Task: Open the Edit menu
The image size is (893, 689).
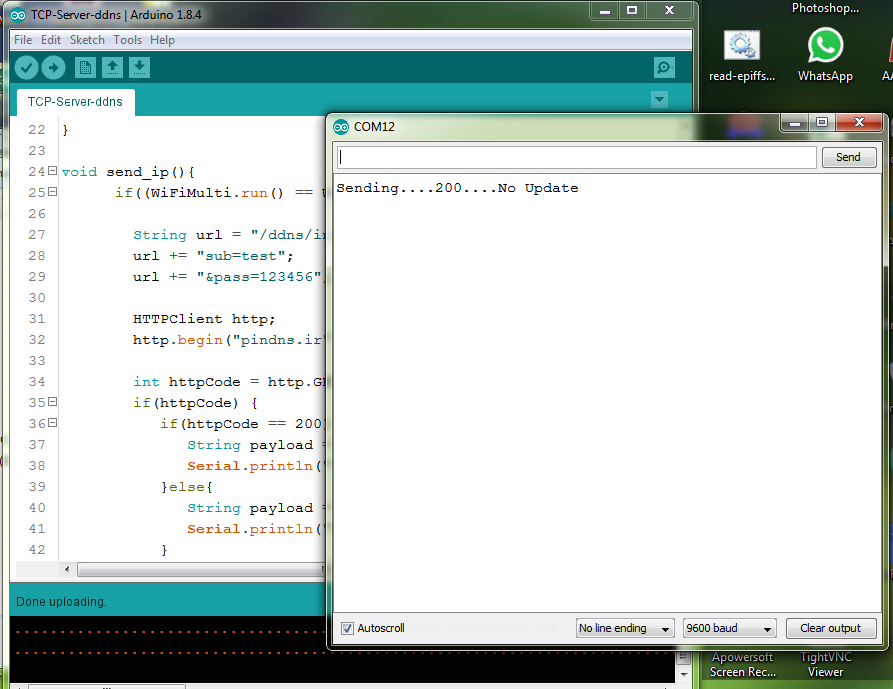Action: click(x=51, y=40)
